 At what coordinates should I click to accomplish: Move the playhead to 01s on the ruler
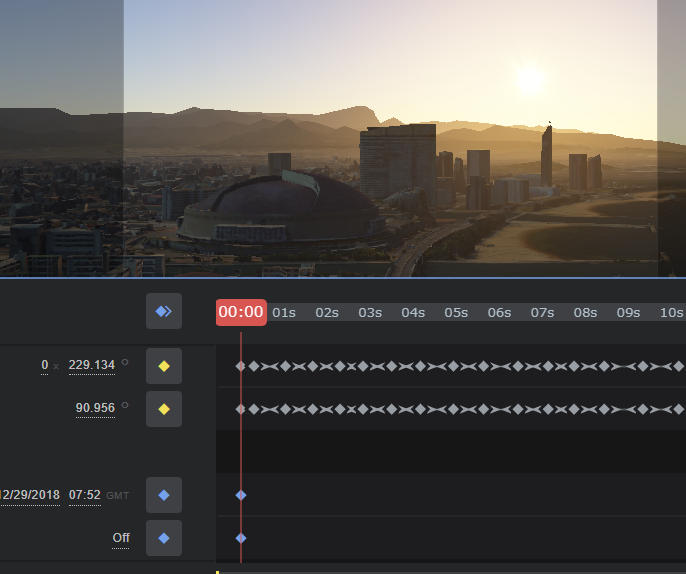click(284, 312)
